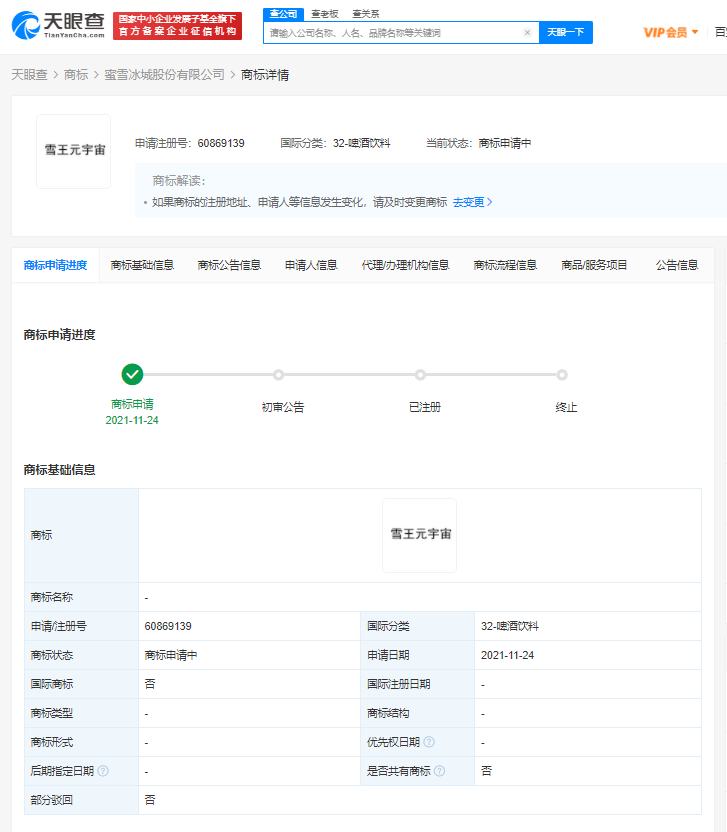
Task: Click help icon next to 优先权日期
Action: tap(429, 742)
